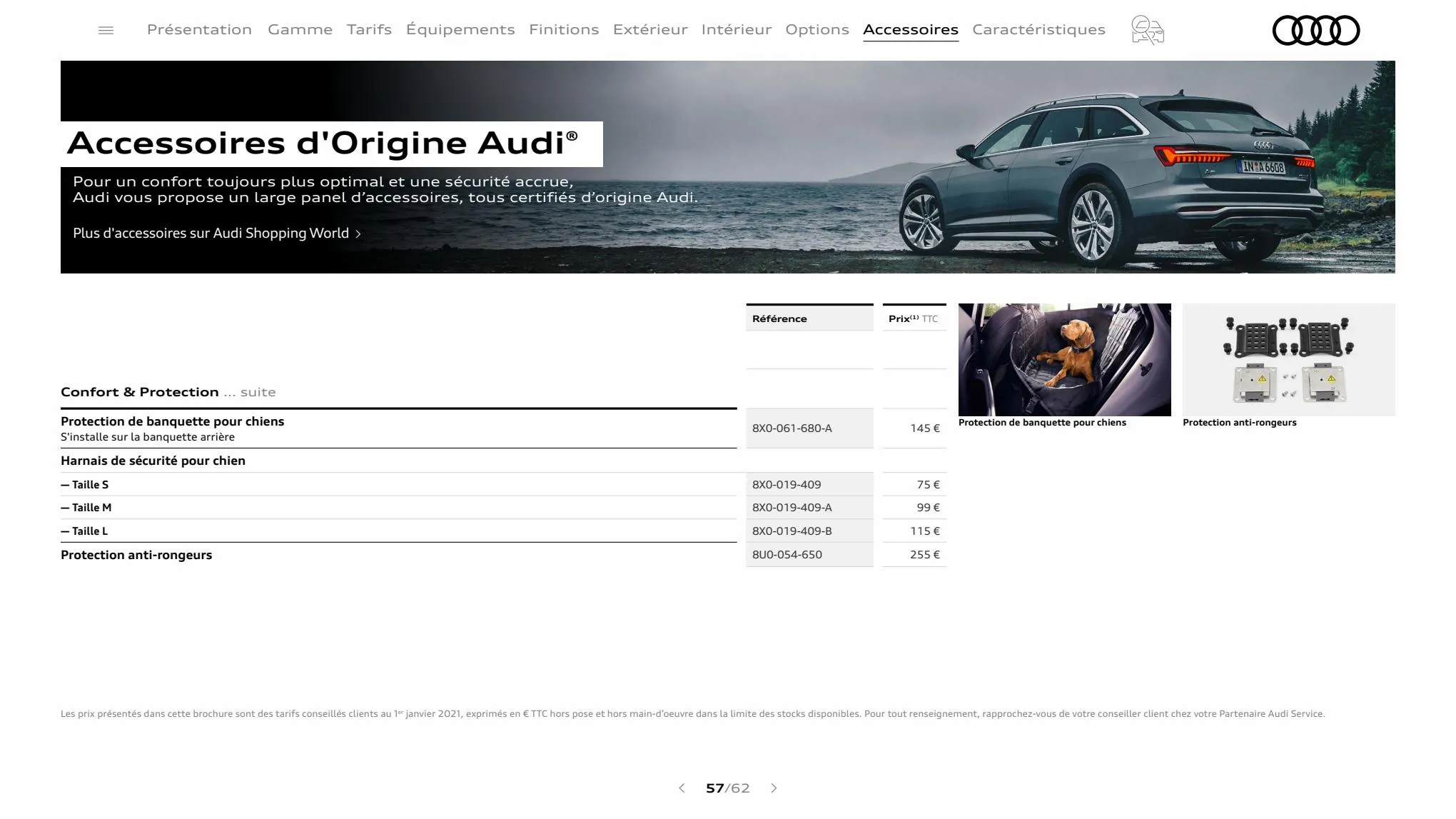The height and width of the screenshot is (819, 1456).
Task: Click the dog seat protection photo caption
Action: pos(1042,423)
